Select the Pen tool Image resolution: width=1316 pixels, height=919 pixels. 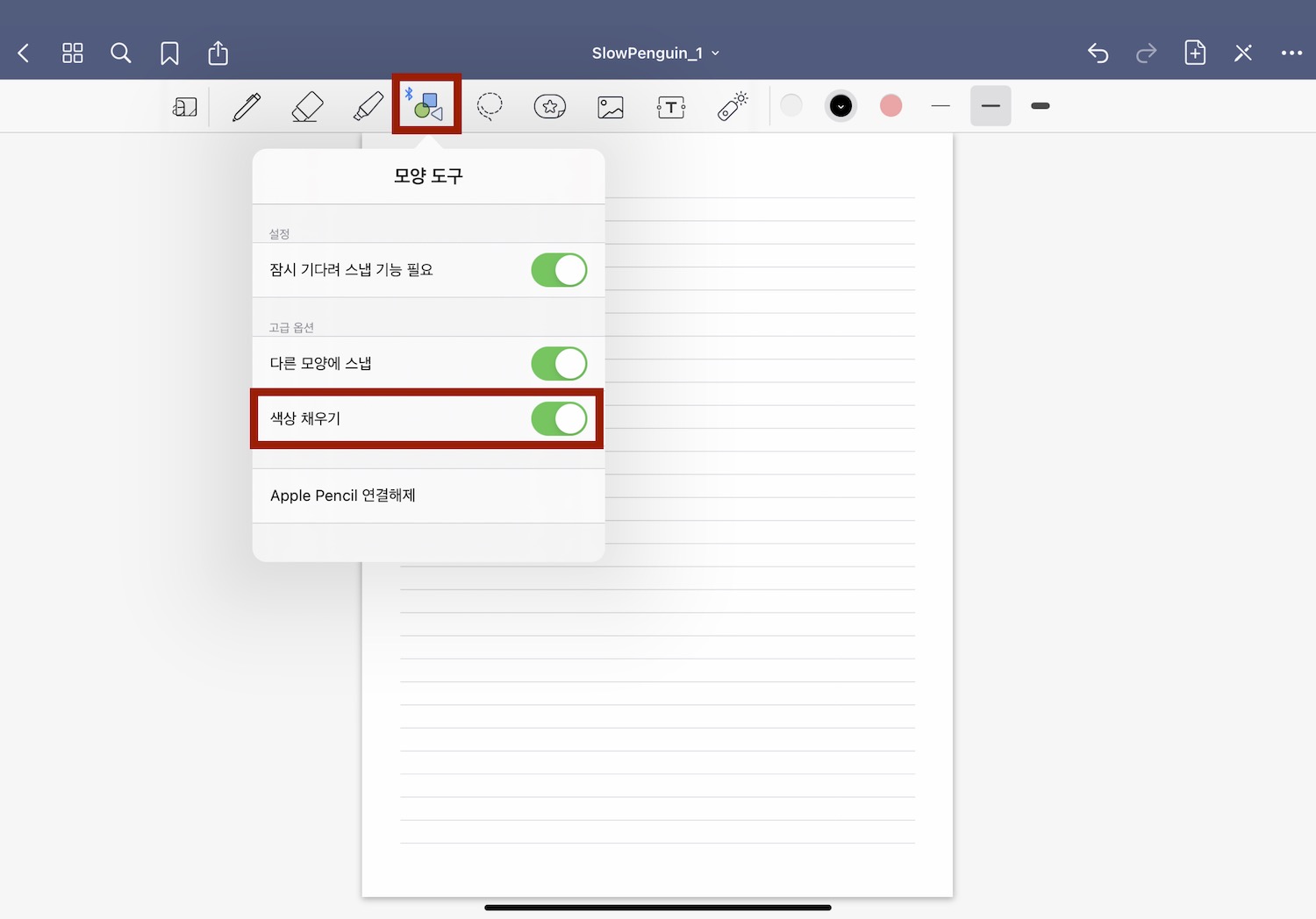coord(246,106)
